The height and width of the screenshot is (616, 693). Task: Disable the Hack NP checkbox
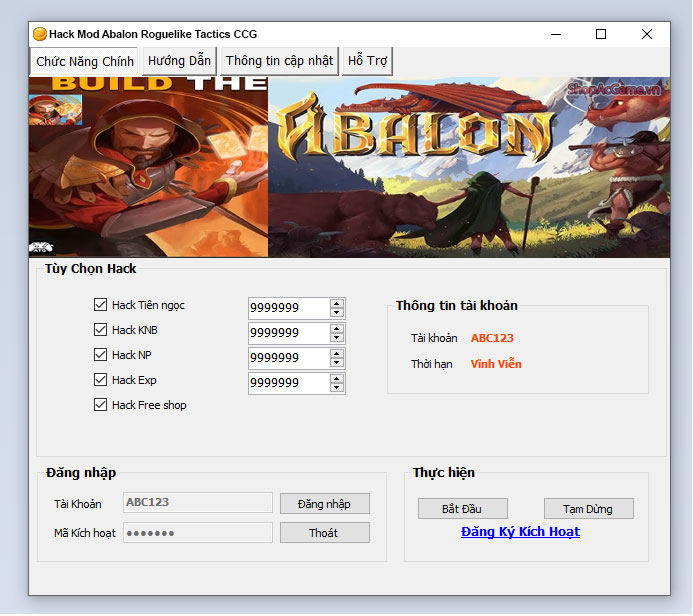(100, 354)
